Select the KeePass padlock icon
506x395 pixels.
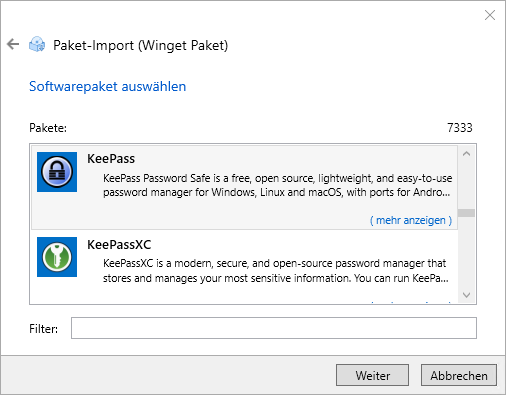[x=57, y=172]
